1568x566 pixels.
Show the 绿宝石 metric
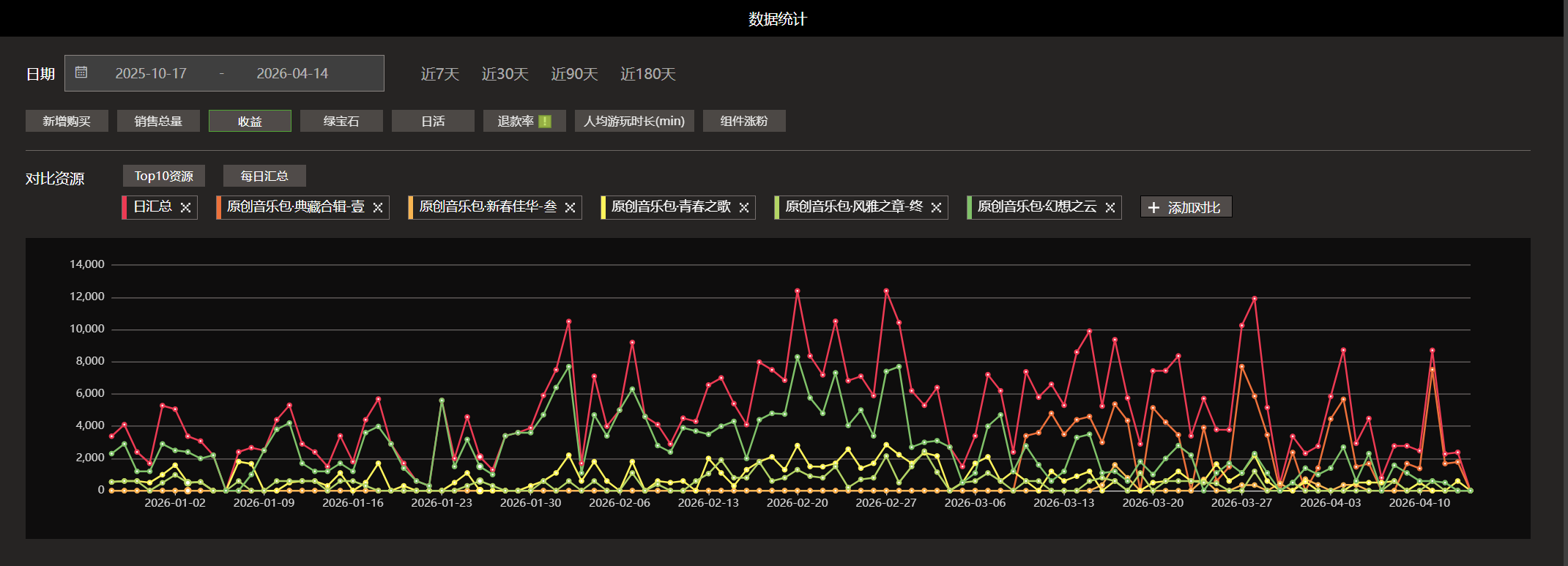(x=341, y=121)
